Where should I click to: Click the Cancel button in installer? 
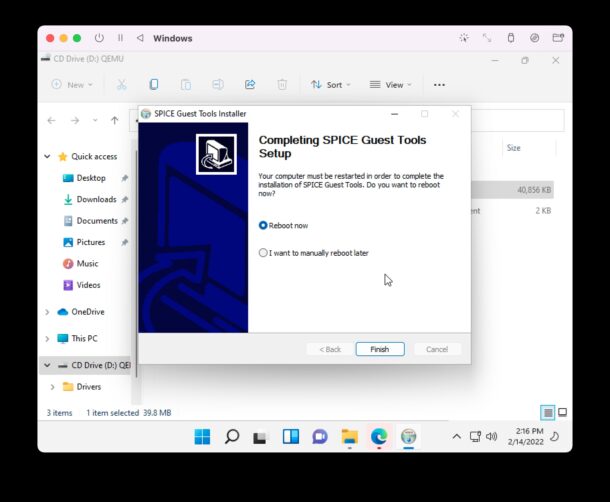(x=437, y=349)
